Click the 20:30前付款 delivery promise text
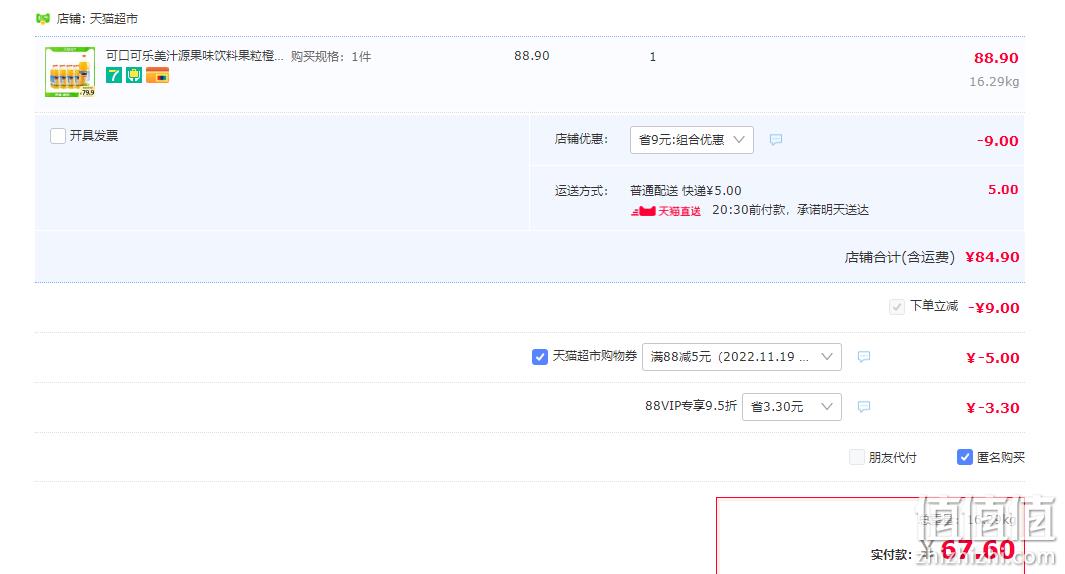 point(791,210)
